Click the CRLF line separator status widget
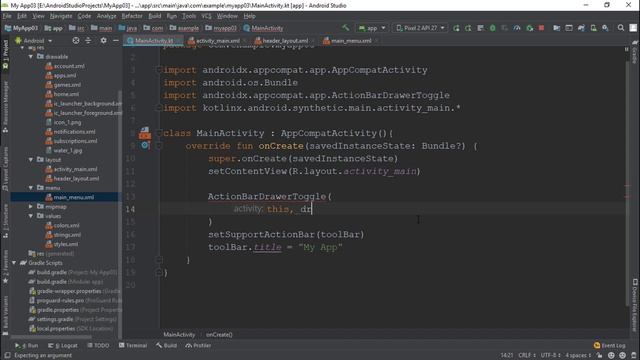 pos(527,356)
